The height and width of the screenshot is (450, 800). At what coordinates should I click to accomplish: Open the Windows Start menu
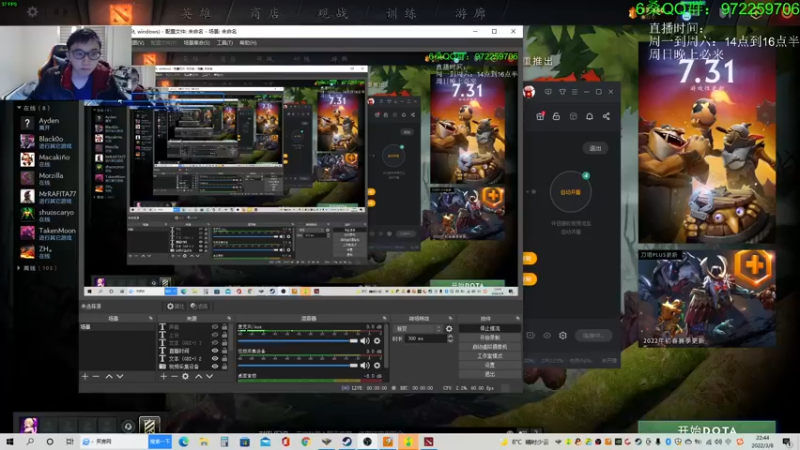[x=10, y=441]
